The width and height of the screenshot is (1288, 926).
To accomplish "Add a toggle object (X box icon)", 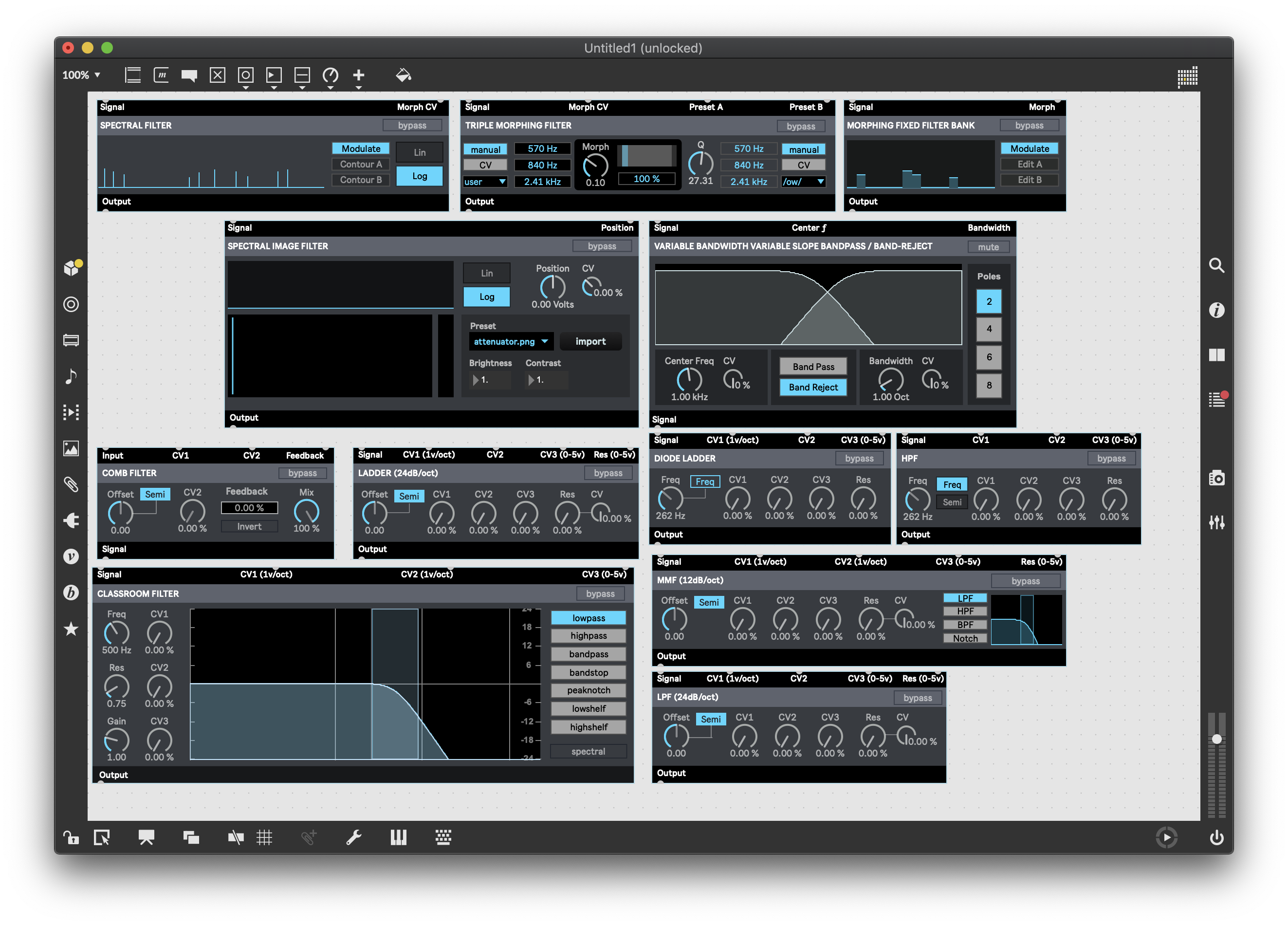I will click(x=218, y=75).
